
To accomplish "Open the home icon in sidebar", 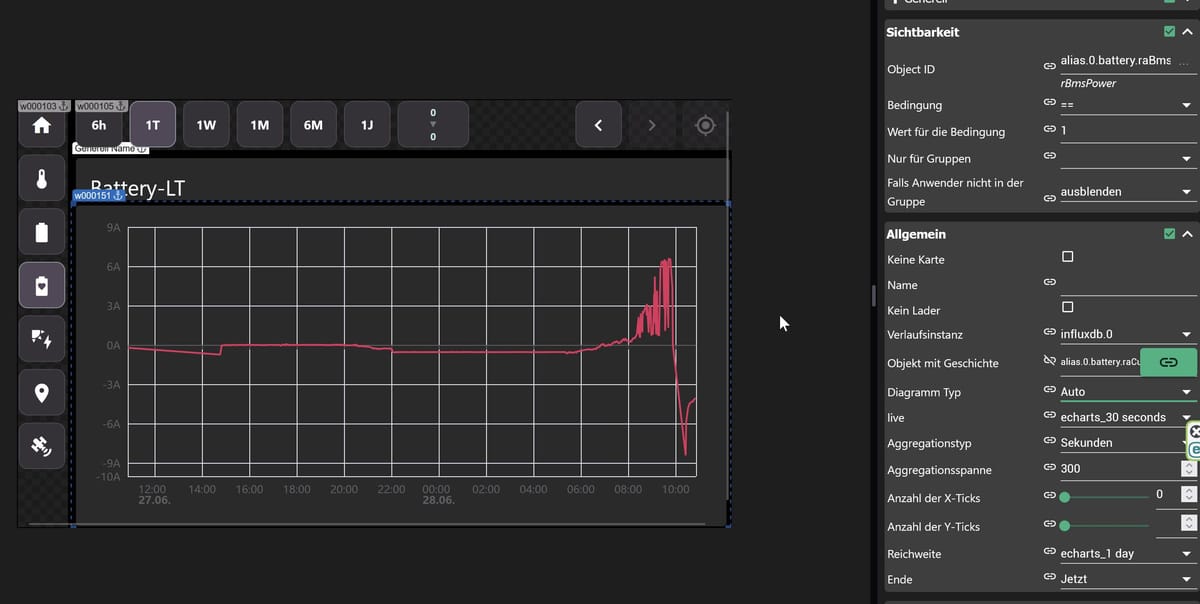I will [41, 126].
